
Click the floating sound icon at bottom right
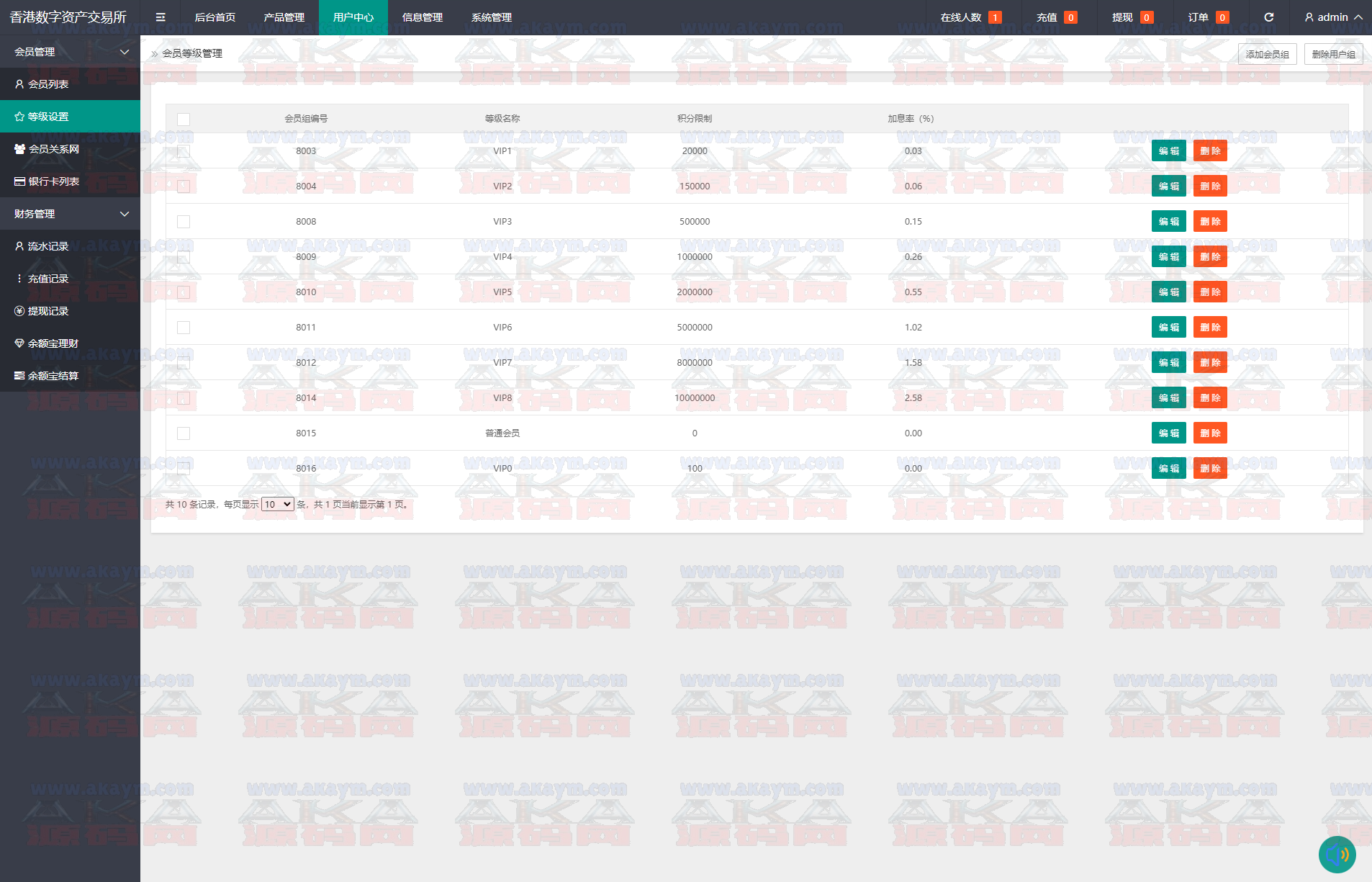point(1337,855)
